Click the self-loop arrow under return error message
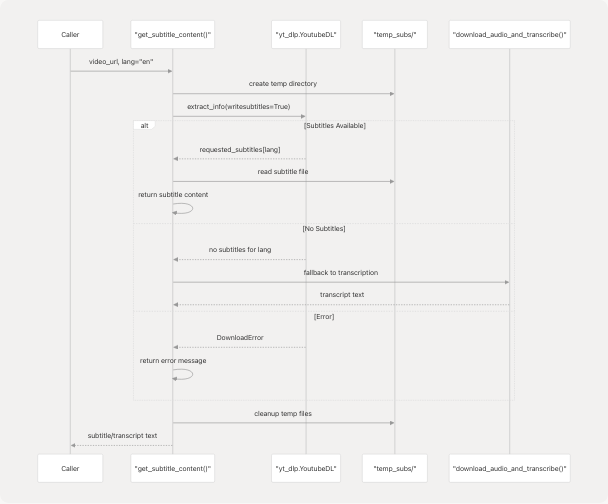Screen dimensions: 608x504 point(185,374)
